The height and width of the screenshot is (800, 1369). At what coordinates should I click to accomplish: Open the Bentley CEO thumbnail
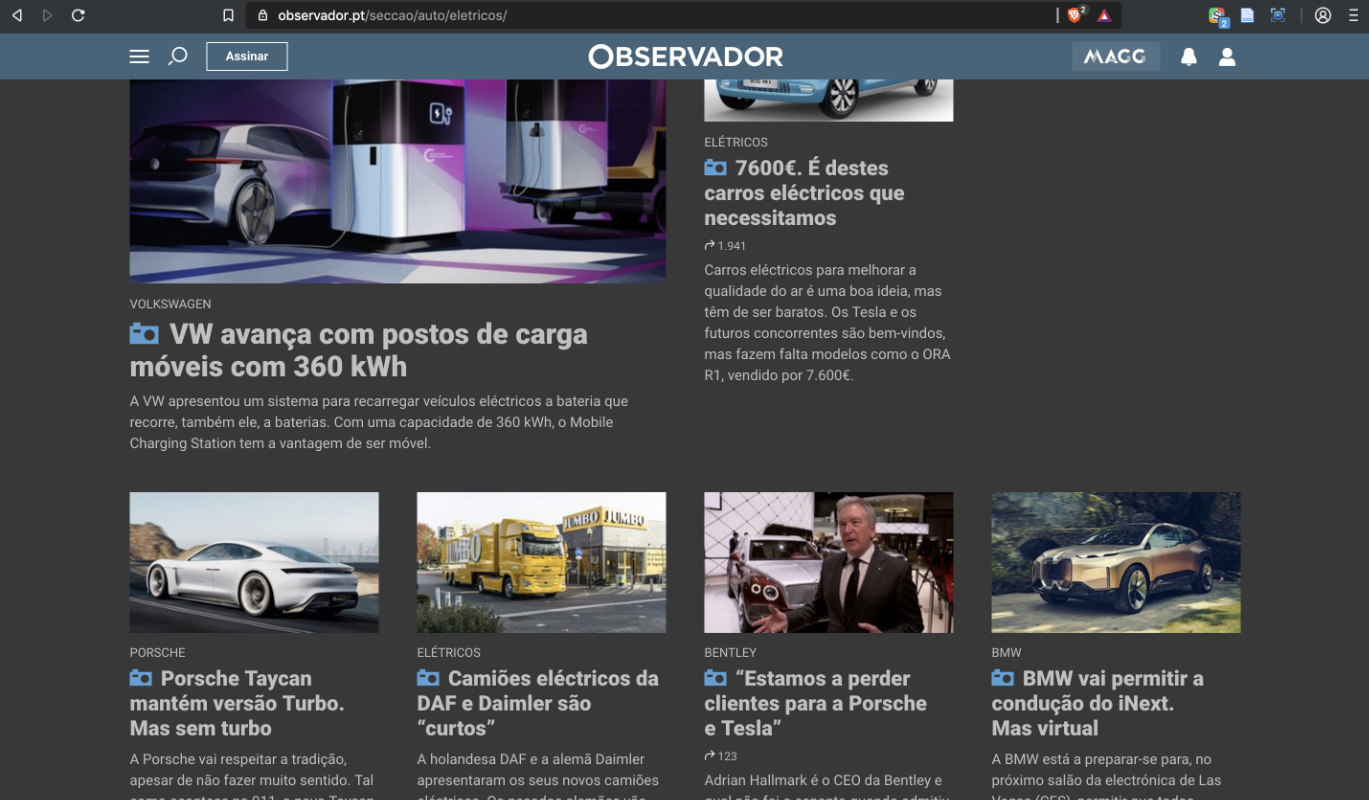point(828,562)
